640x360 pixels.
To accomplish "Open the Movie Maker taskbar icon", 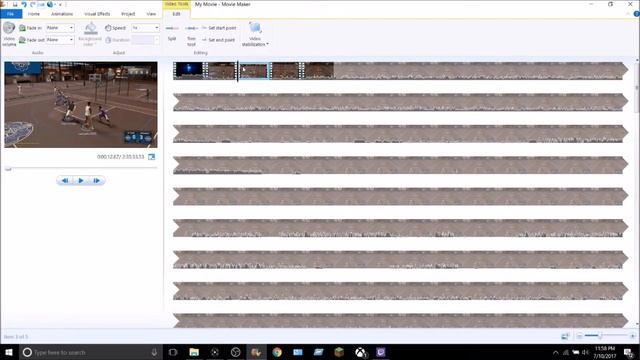I will (256, 352).
